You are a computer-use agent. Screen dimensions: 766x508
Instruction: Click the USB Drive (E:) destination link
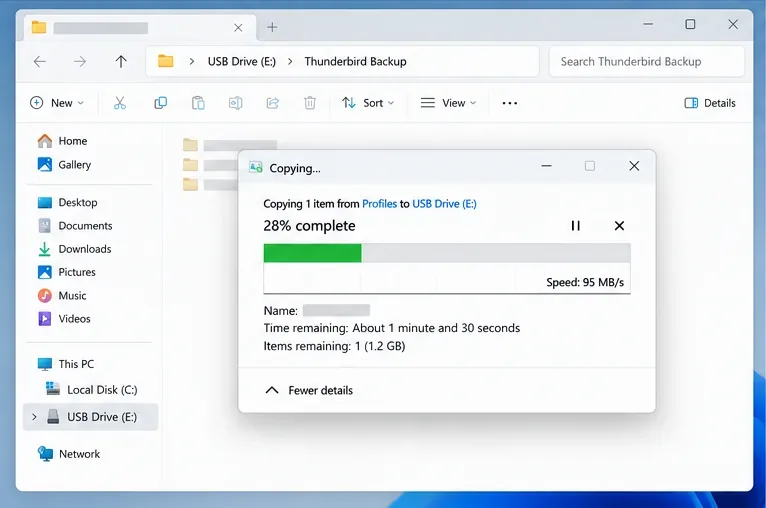point(444,204)
